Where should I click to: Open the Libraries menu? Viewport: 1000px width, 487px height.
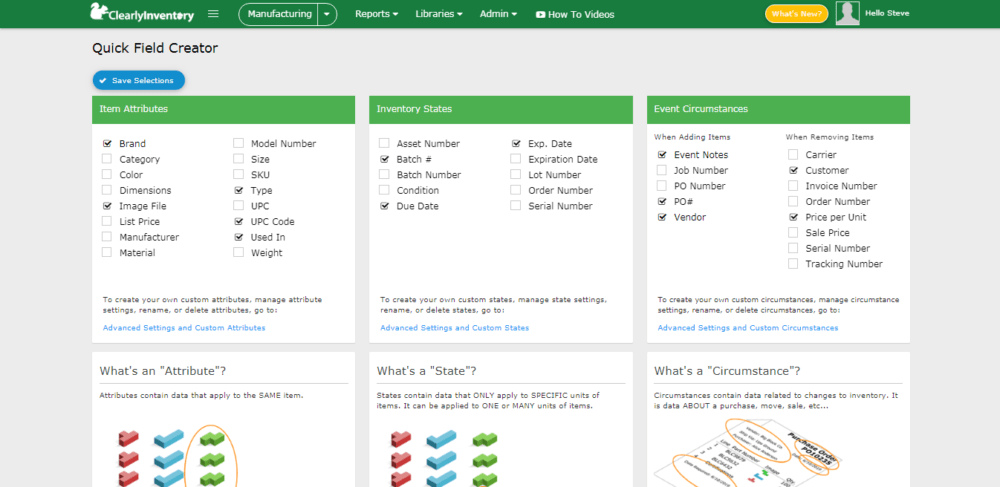(x=439, y=14)
